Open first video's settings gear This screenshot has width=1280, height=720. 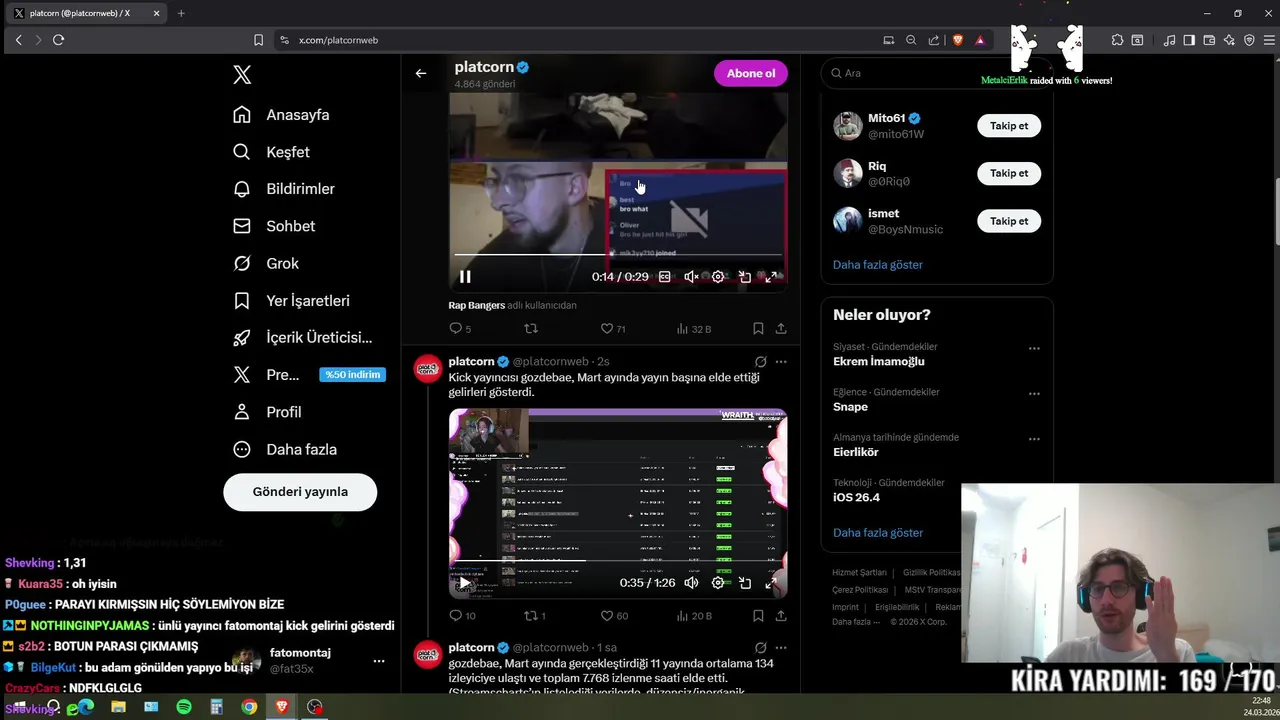(718, 277)
